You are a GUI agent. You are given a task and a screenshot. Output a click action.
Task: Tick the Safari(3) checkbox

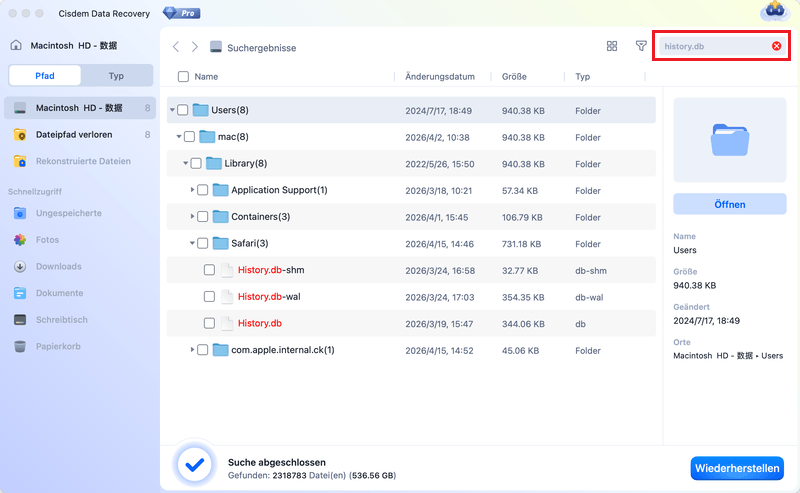pos(203,243)
